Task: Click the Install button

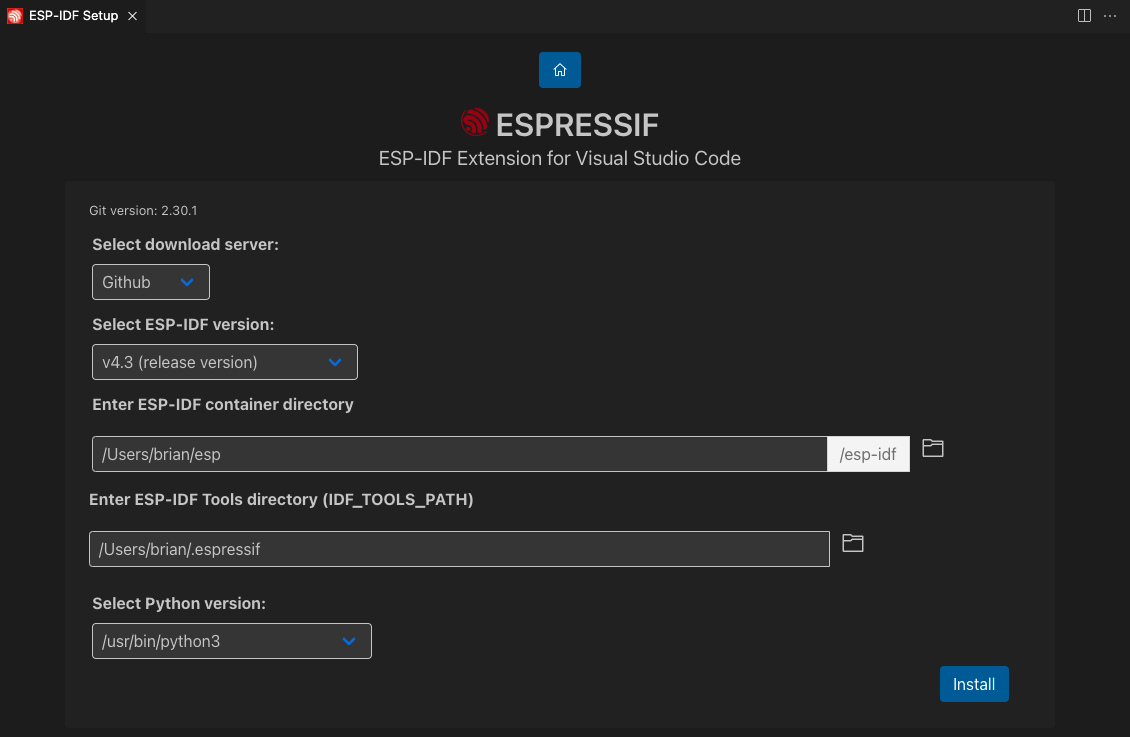Action: pyautogui.click(x=973, y=684)
